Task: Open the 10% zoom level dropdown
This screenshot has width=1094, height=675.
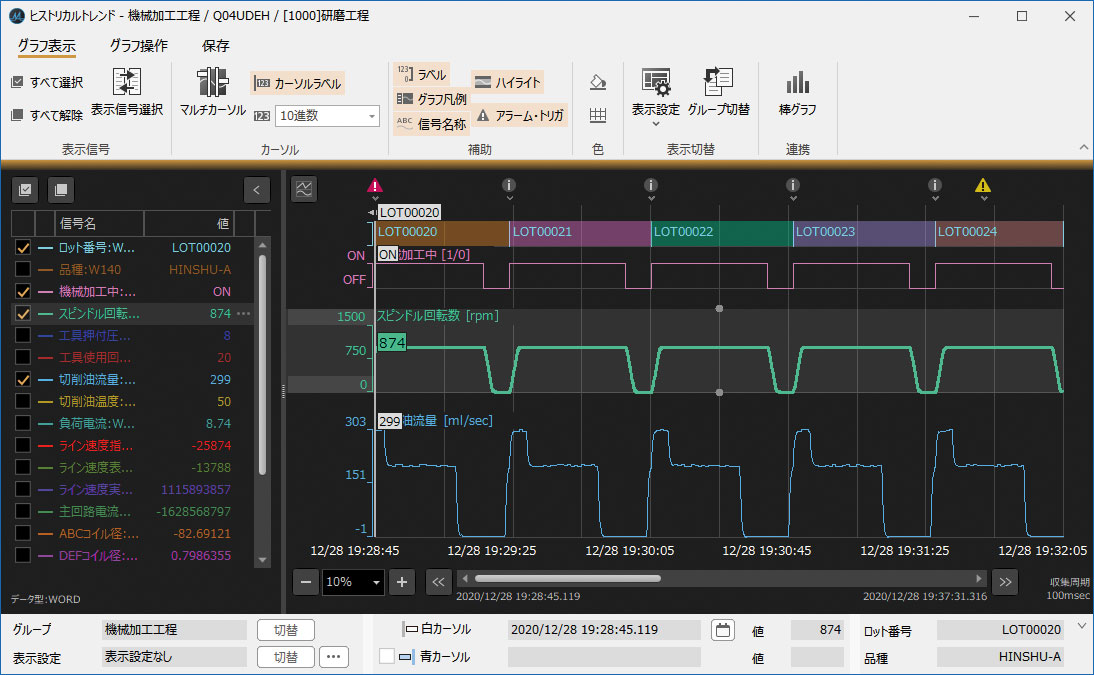Action: 353,582
